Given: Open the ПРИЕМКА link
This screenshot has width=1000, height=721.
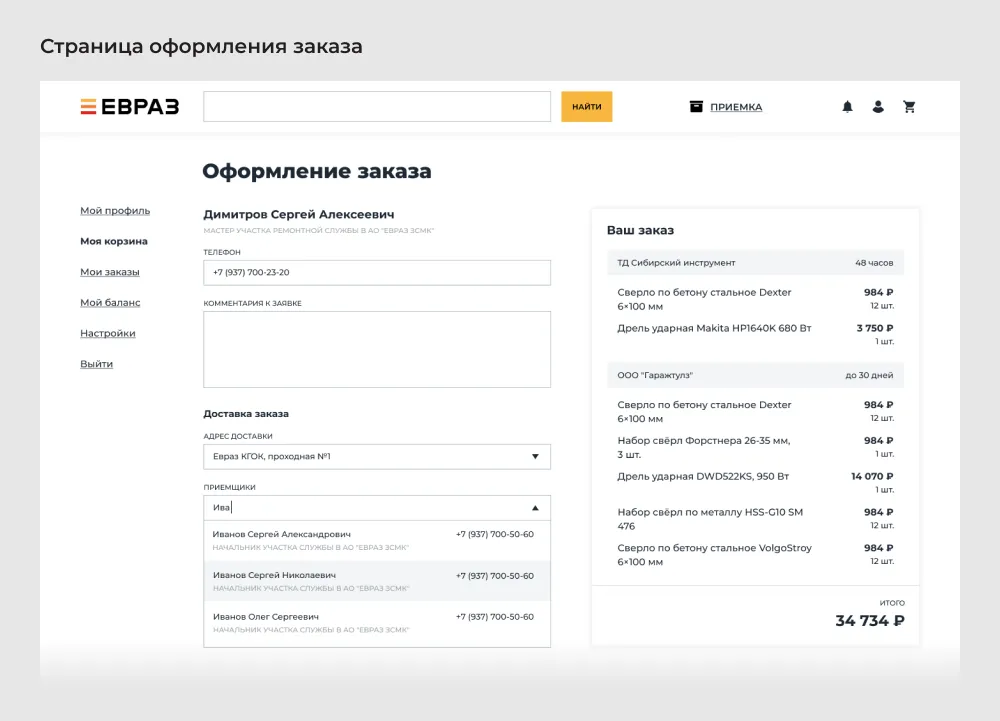Looking at the screenshot, I should click(x=734, y=106).
